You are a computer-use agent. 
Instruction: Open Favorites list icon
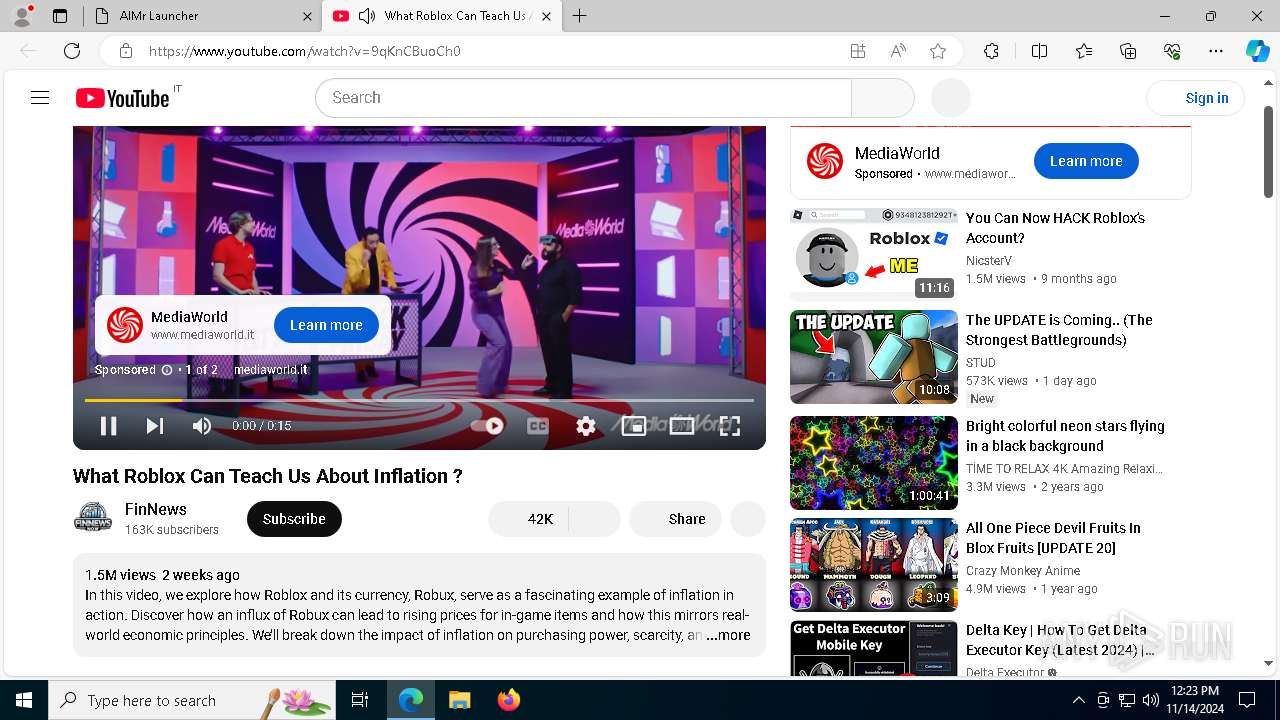click(1084, 51)
